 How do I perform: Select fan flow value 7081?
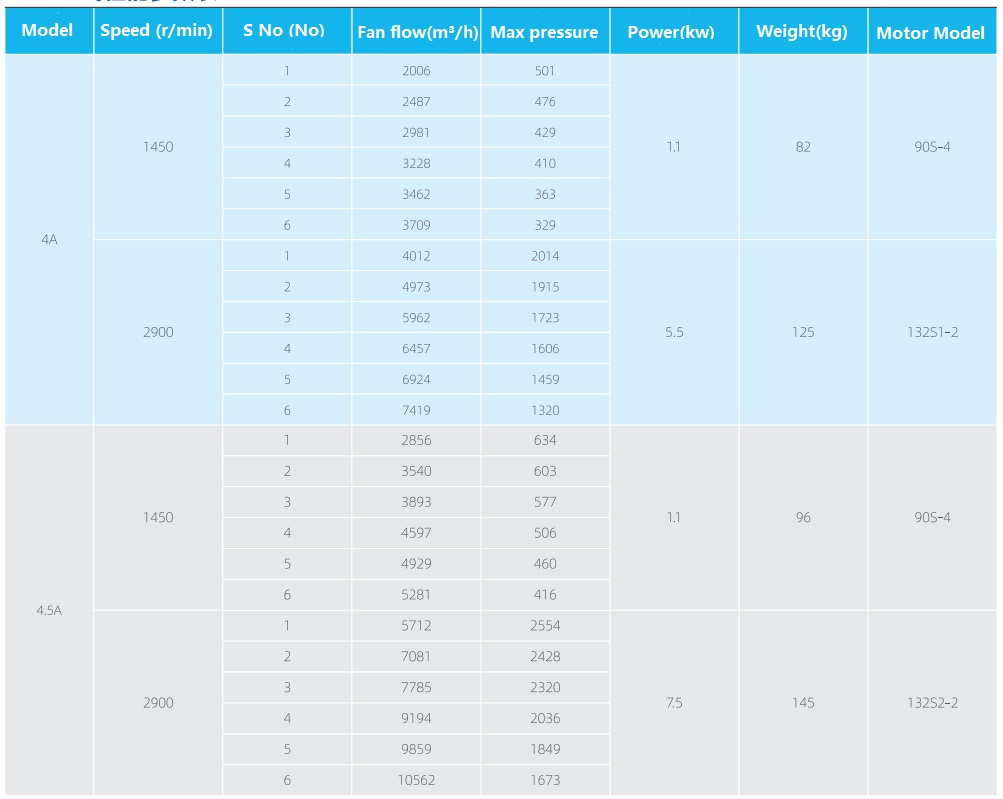(416, 656)
